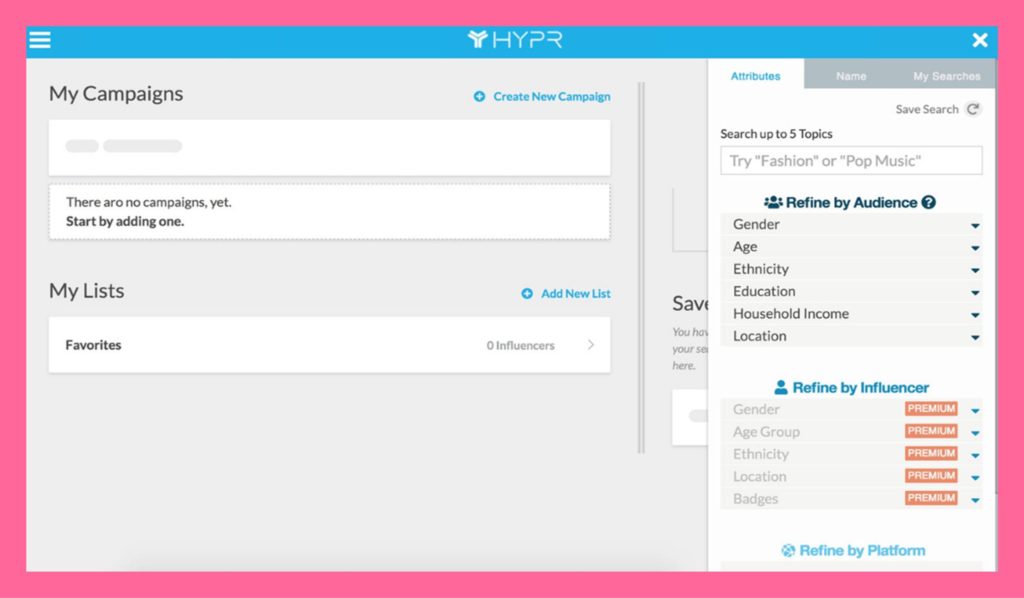The height and width of the screenshot is (598, 1024).
Task: Click 'Start by adding one.' text
Action: (125, 221)
